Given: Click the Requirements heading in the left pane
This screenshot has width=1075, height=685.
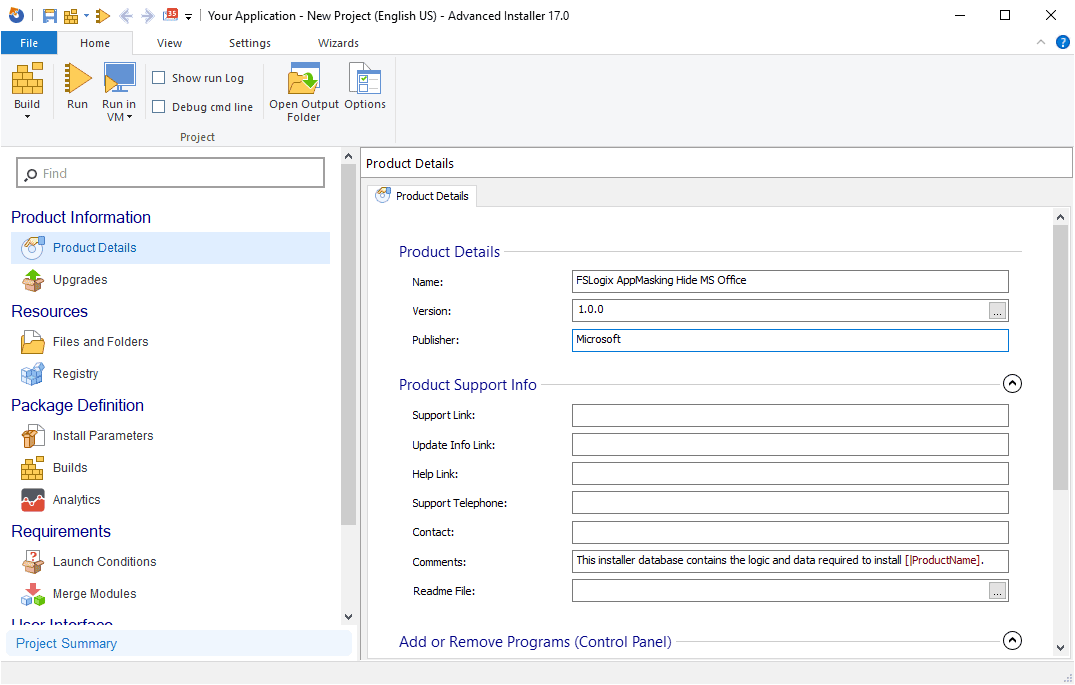Looking at the screenshot, I should click(x=61, y=531).
